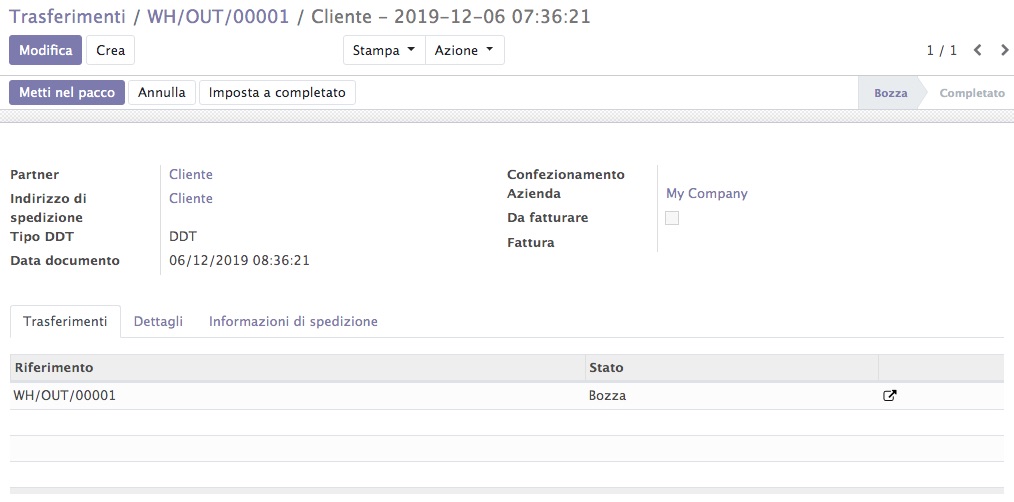Open the Partner Cliente link
The height and width of the screenshot is (502, 1014).
point(191,175)
